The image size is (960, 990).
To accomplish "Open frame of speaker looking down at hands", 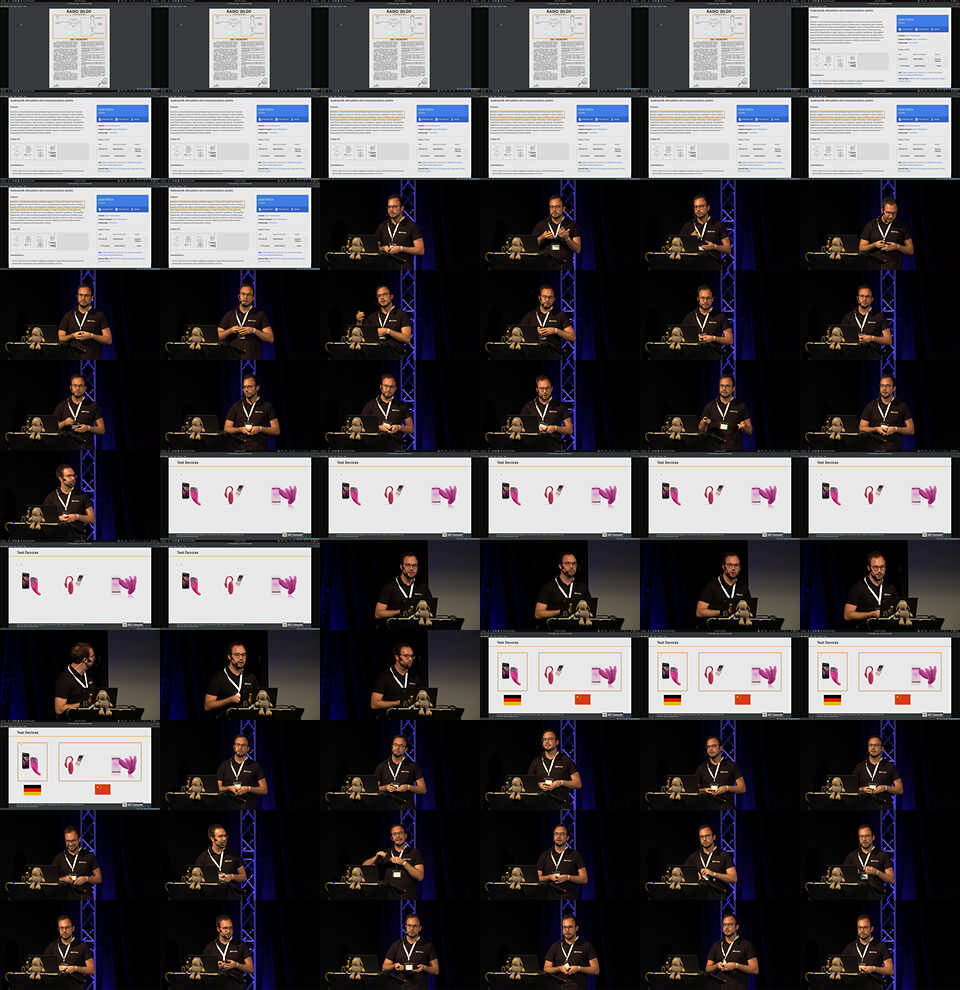I will pyautogui.click(x=880, y=225).
